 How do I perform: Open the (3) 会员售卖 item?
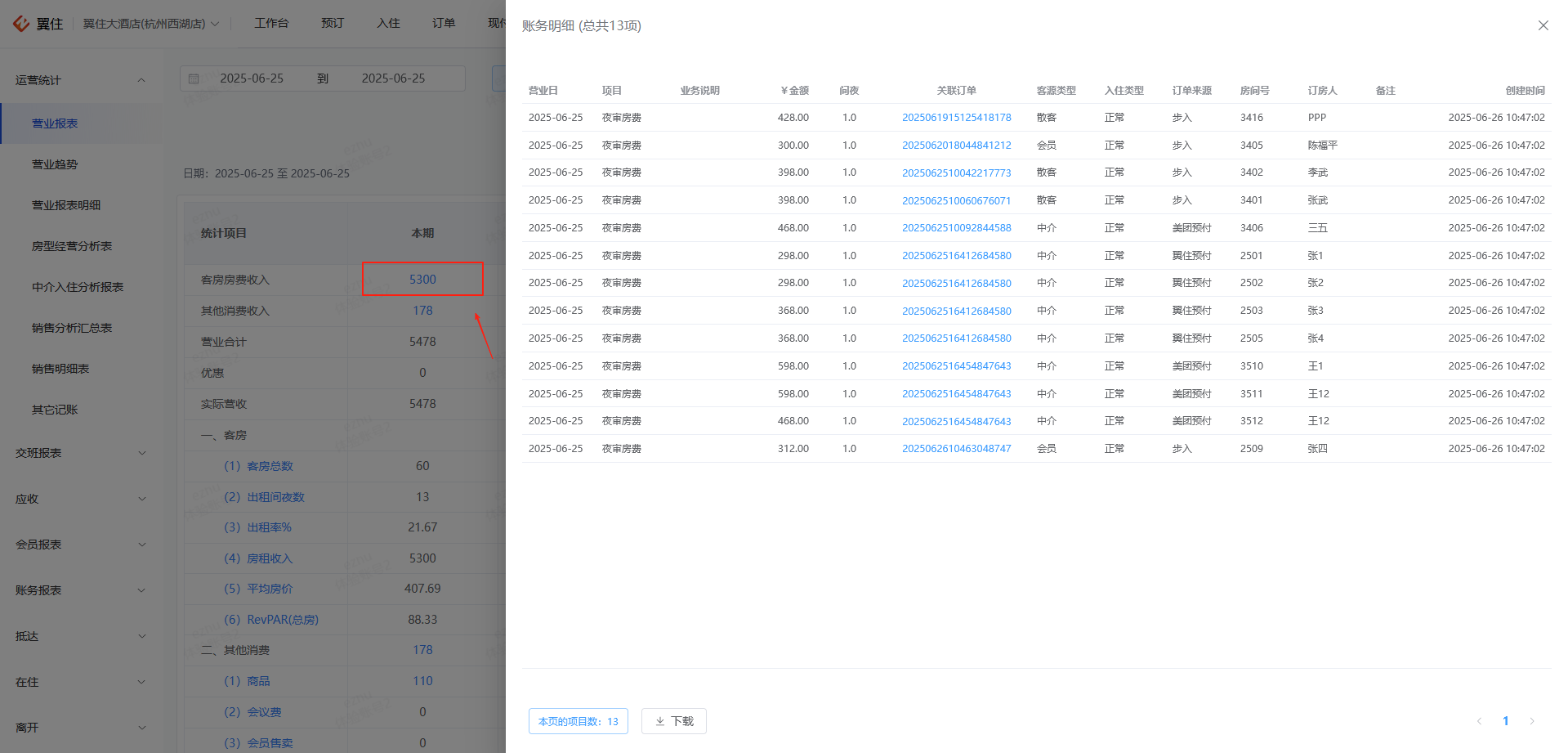pos(258,743)
